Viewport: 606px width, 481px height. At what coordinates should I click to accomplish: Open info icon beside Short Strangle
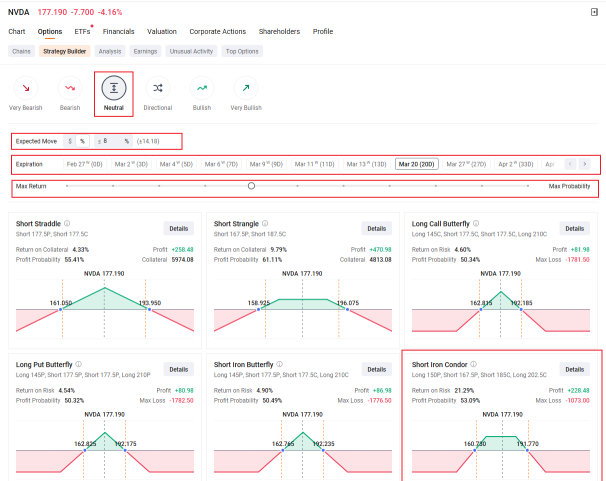tap(265, 223)
